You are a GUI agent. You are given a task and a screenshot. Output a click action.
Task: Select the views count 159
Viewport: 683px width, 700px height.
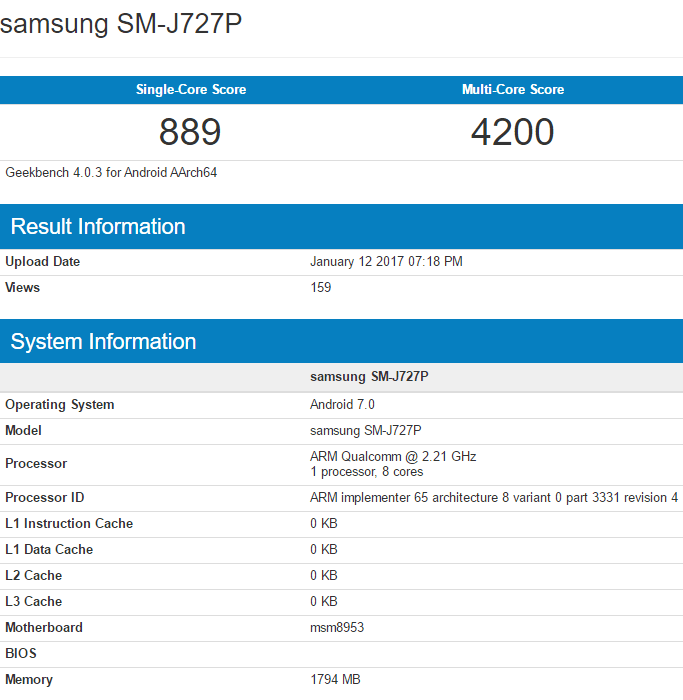[x=321, y=287]
